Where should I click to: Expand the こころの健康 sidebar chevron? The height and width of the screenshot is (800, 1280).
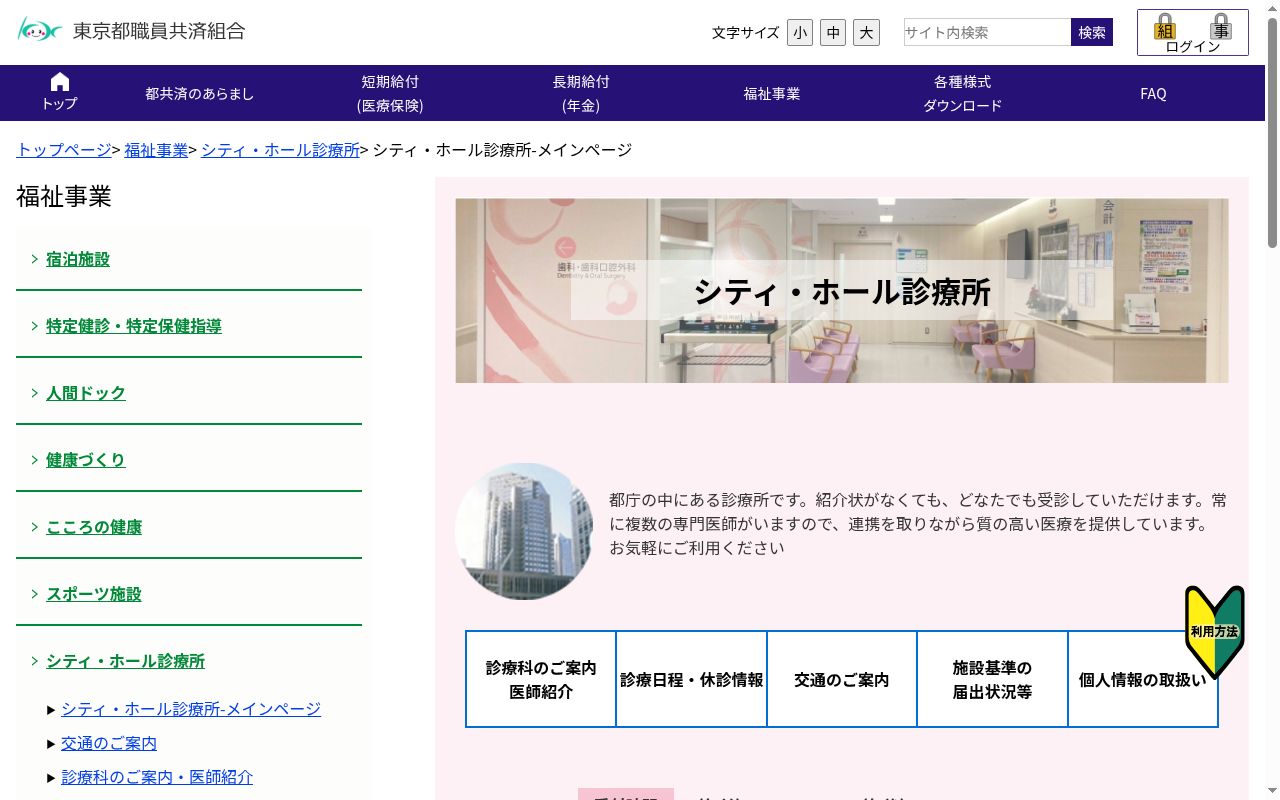point(34,527)
